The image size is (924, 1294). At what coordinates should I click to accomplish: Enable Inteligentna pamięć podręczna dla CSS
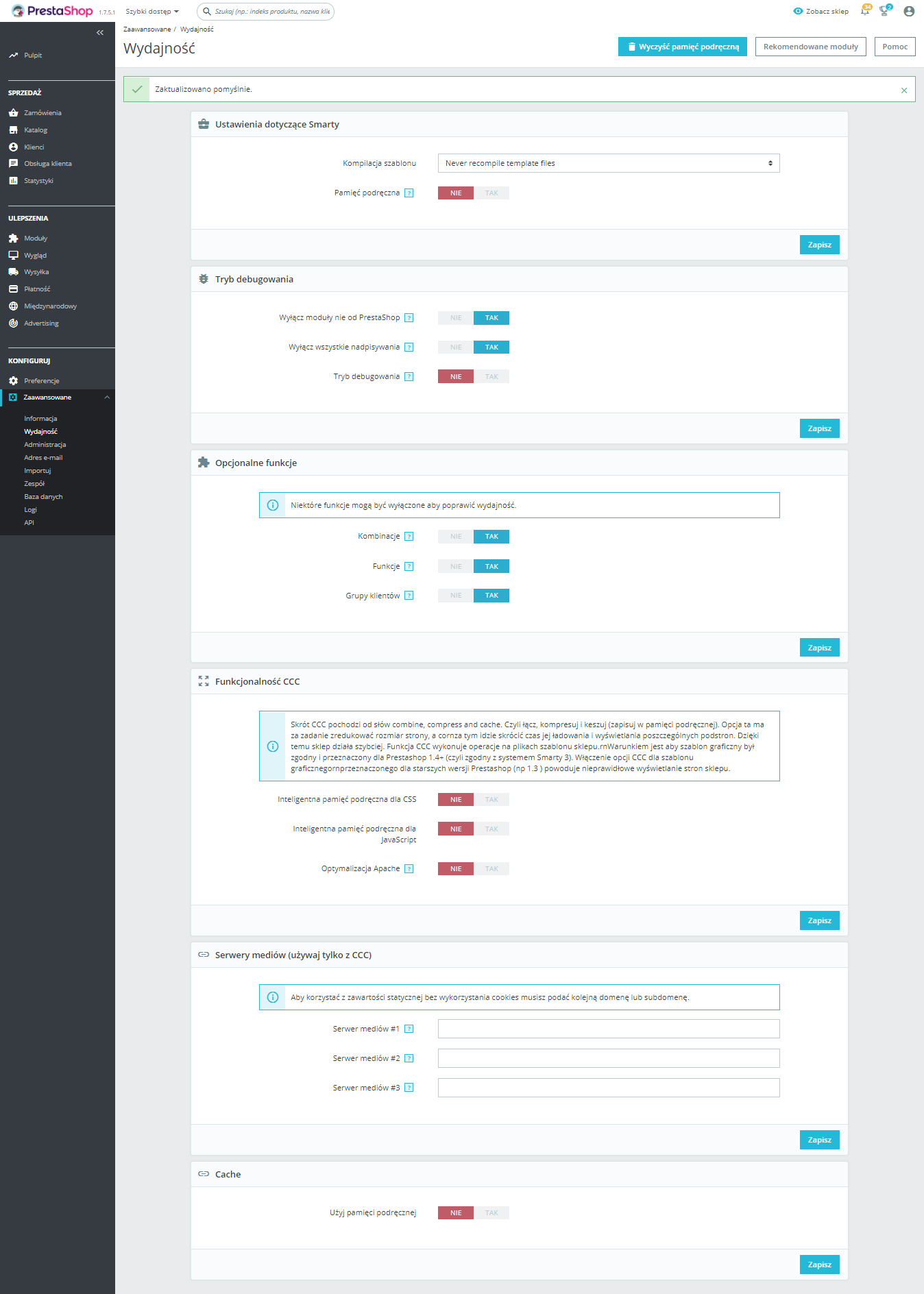click(491, 800)
